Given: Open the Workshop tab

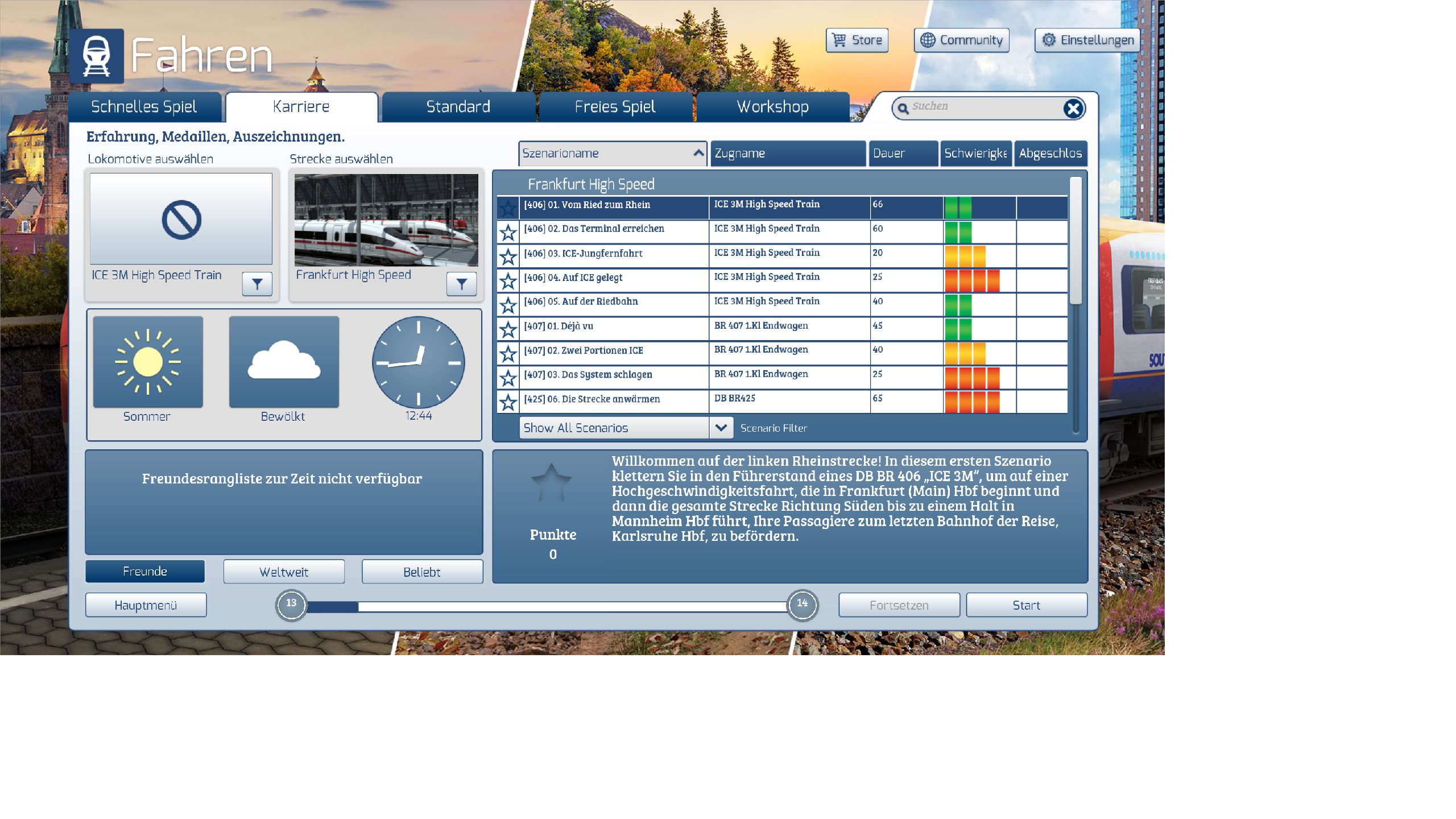Looking at the screenshot, I should (772, 107).
